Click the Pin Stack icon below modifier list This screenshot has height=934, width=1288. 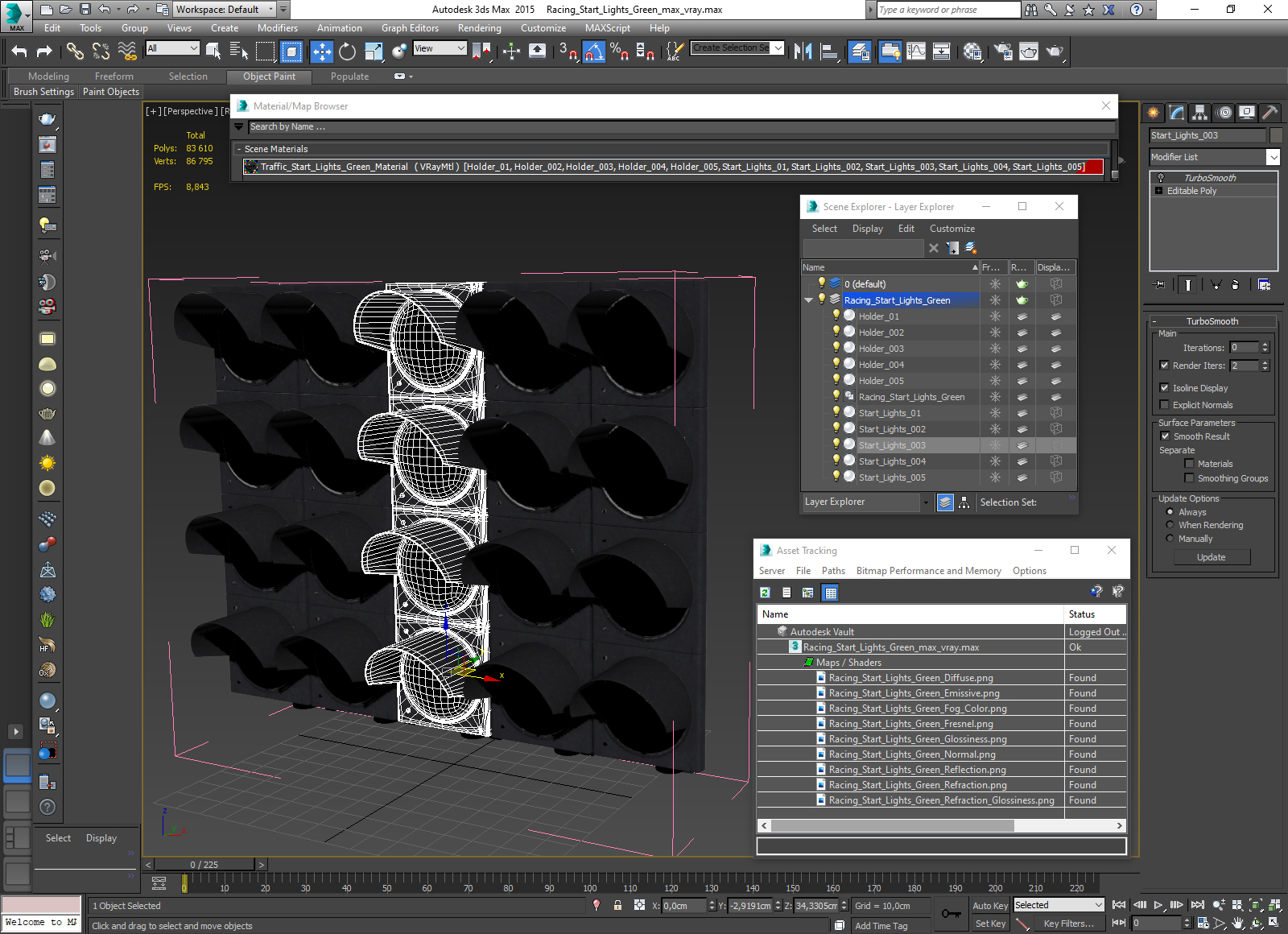tap(1160, 284)
